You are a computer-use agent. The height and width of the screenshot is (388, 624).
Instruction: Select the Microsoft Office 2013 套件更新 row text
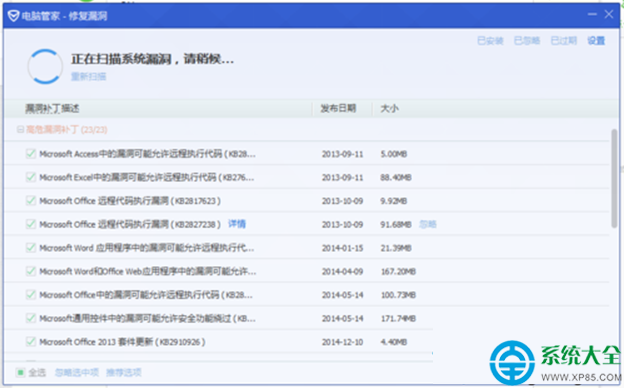(x=122, y=341)
